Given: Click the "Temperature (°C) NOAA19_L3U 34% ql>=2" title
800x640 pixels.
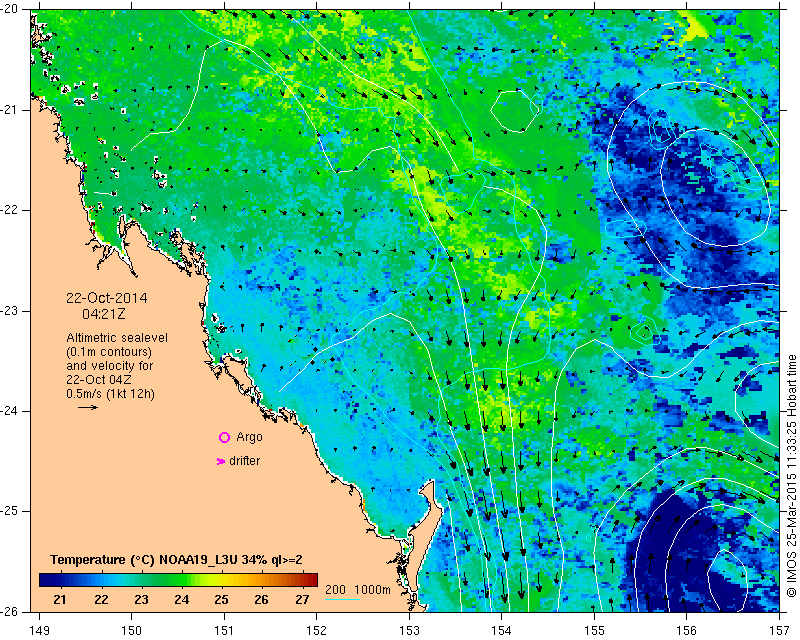Looking at the screenshot, I should click(x=176, y=560).
